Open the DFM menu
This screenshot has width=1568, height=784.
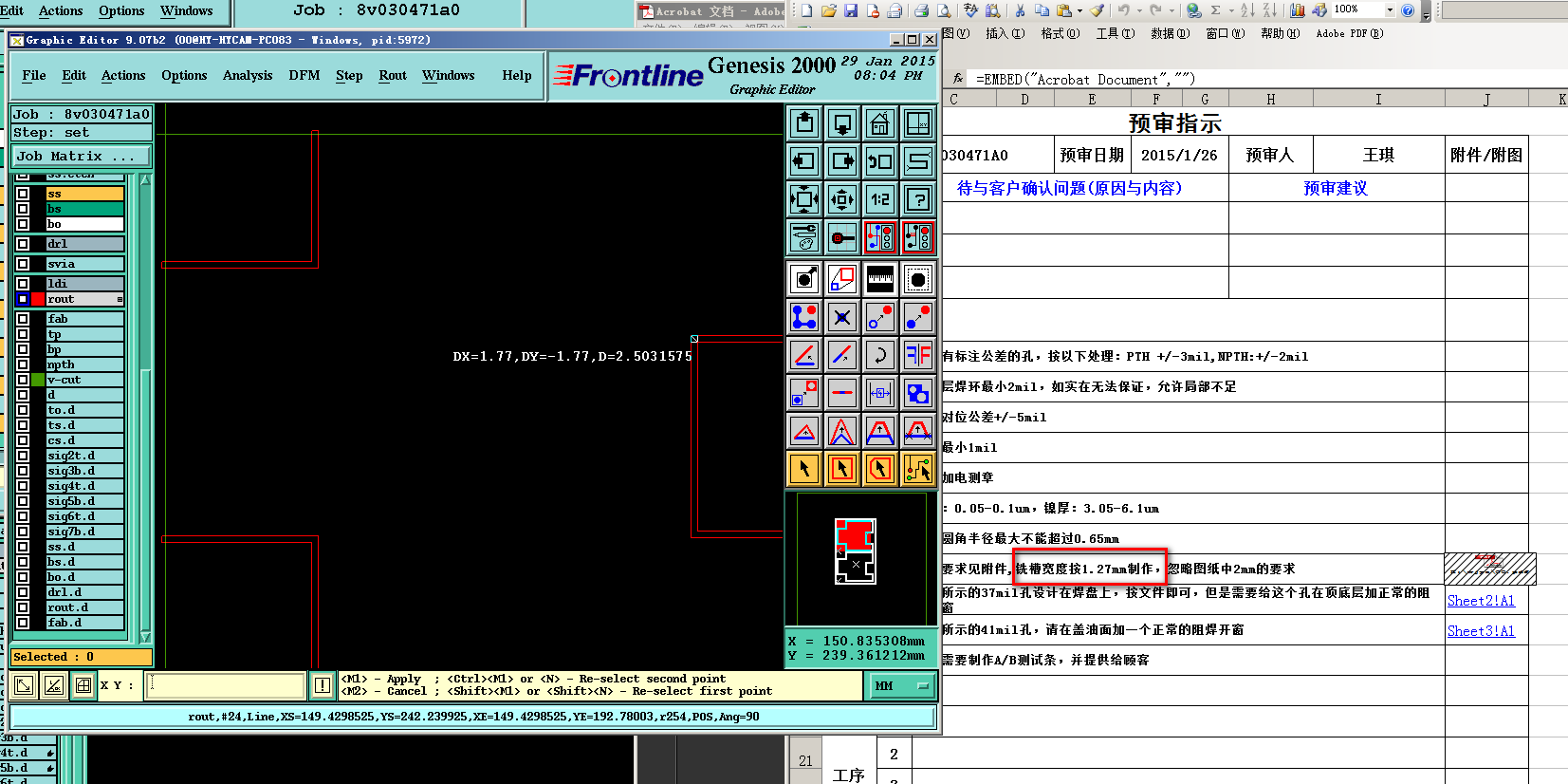tap(304, 76)
